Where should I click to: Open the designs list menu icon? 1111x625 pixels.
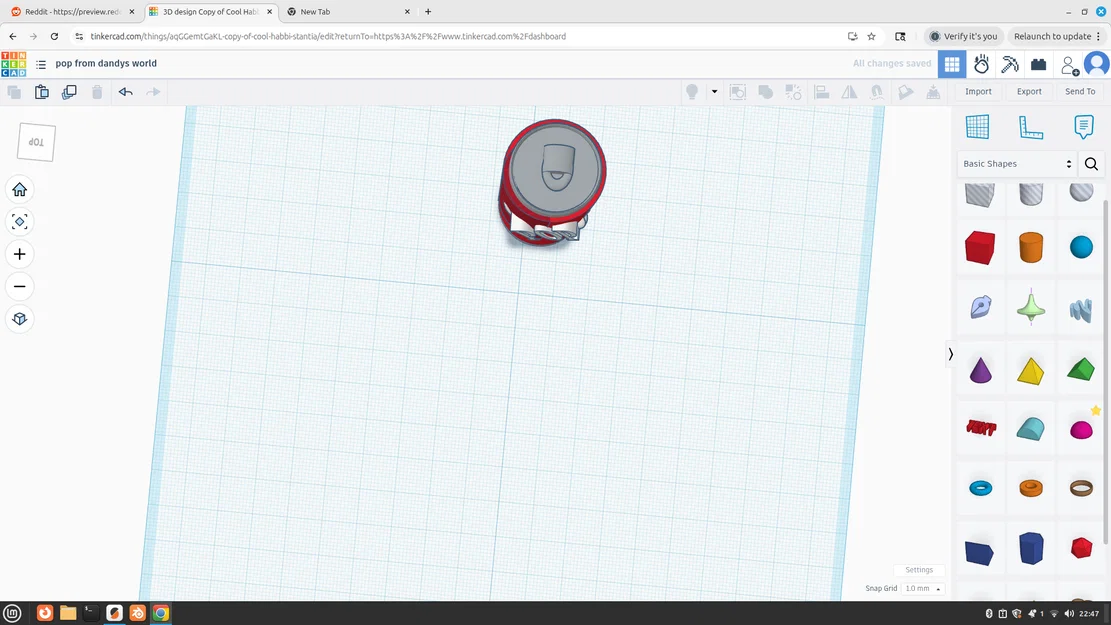[x=41, y=64]
